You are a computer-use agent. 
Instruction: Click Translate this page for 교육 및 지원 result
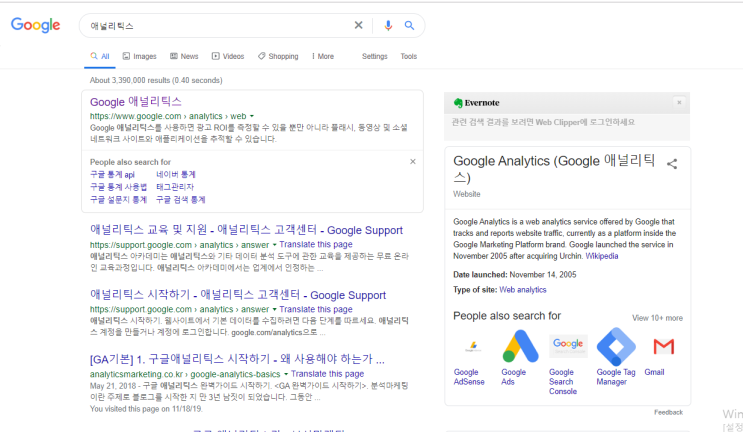click(316, 244)
